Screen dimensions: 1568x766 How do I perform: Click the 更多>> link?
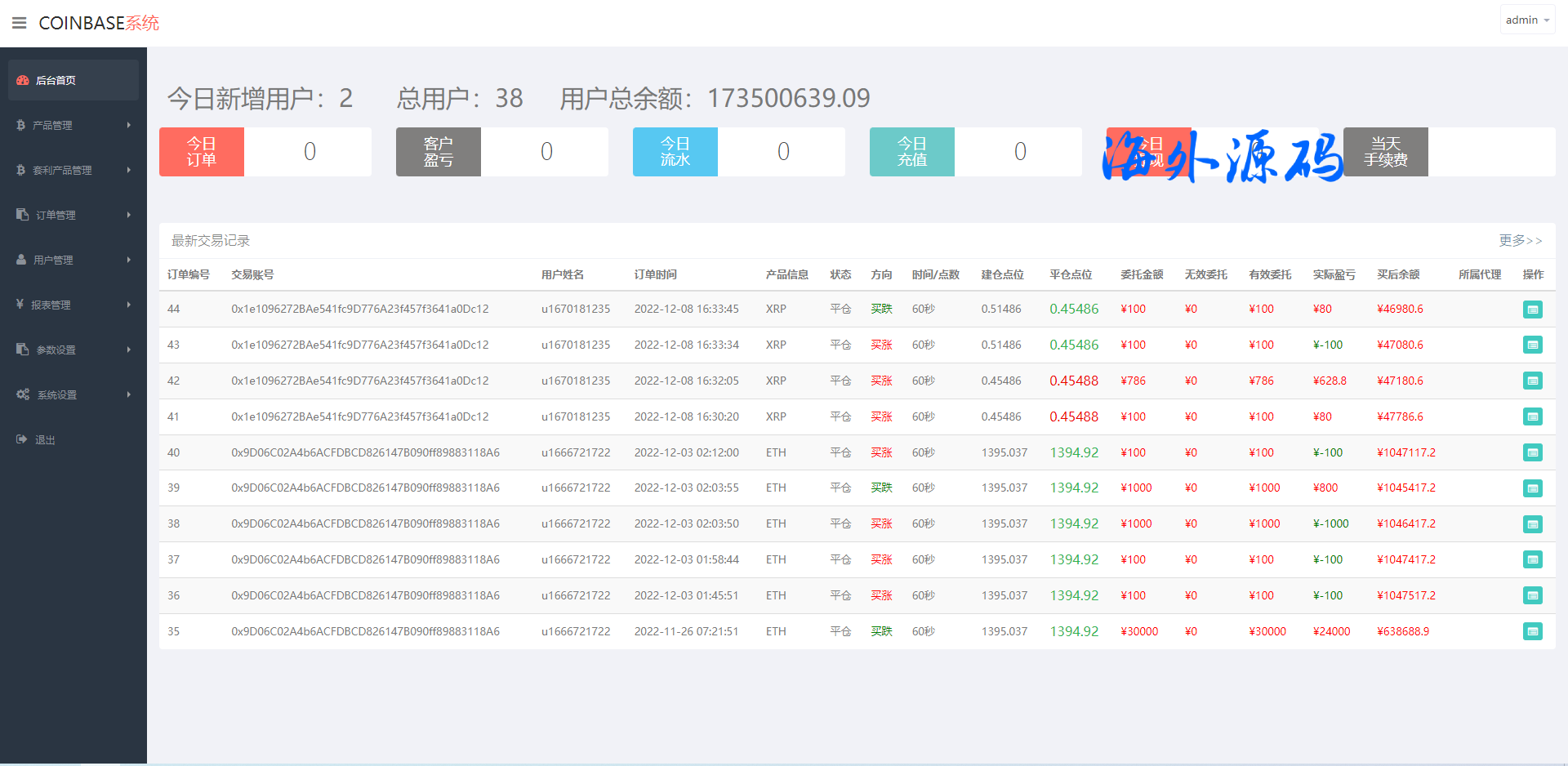pos(1520,240)
